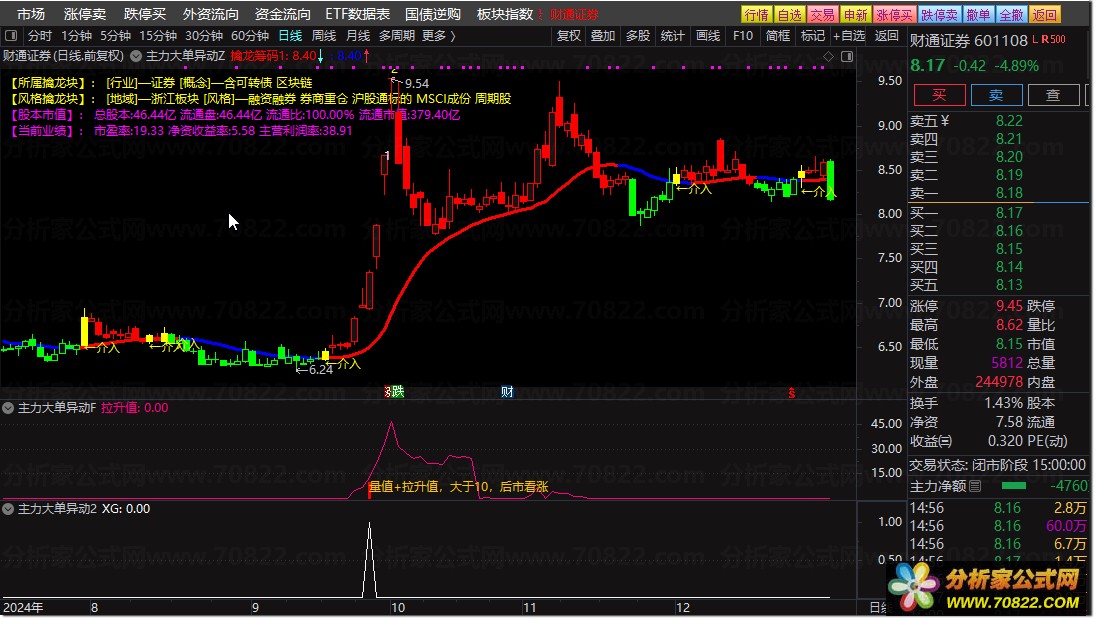Viewport: 1096px width, 619px height.
Task: Expand the 更多 periods chevron
Action: coord(453,35)
